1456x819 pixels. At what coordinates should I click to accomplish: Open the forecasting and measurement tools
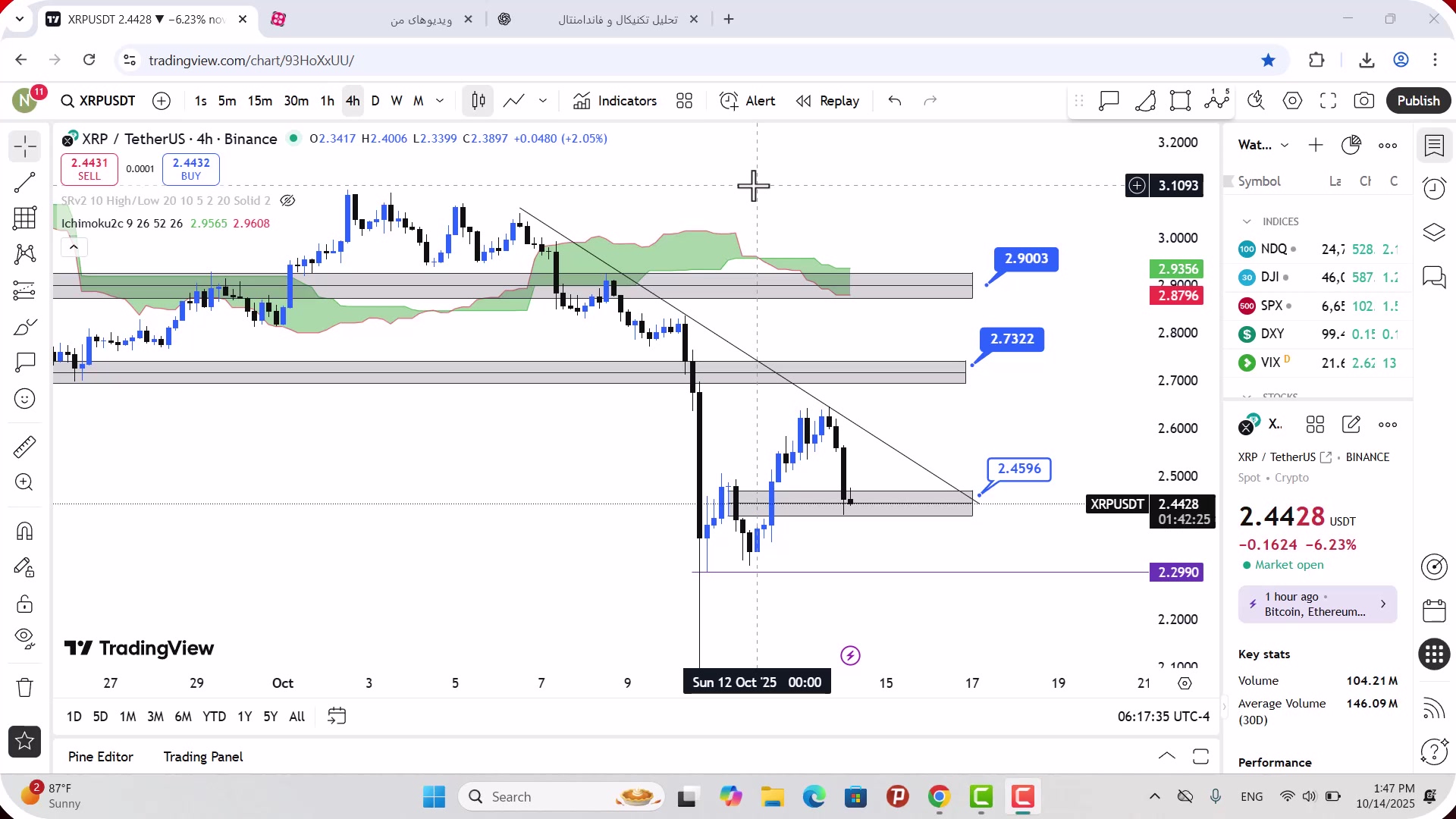tap(24, 290)
